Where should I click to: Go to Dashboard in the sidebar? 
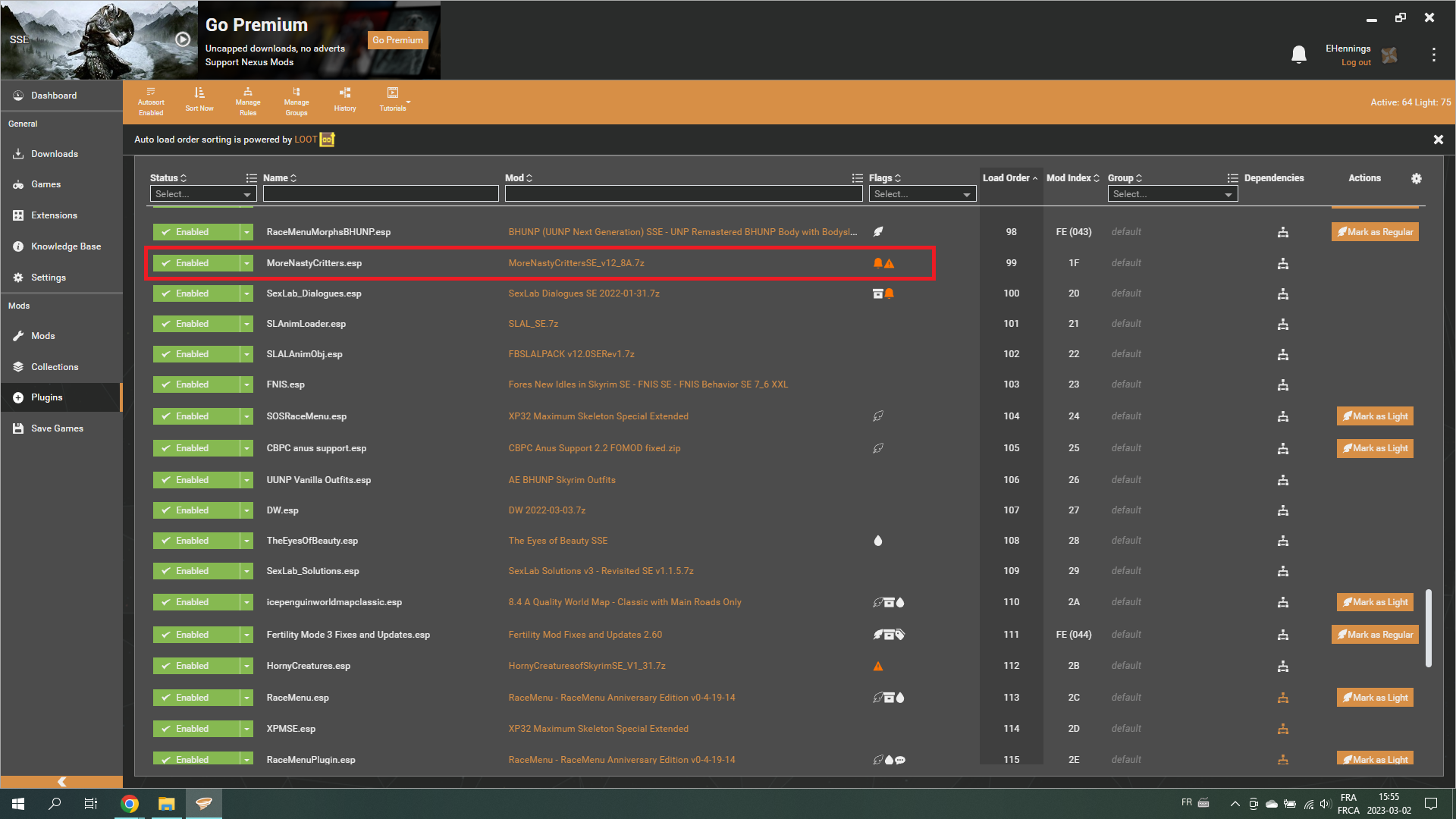[61, 96]
